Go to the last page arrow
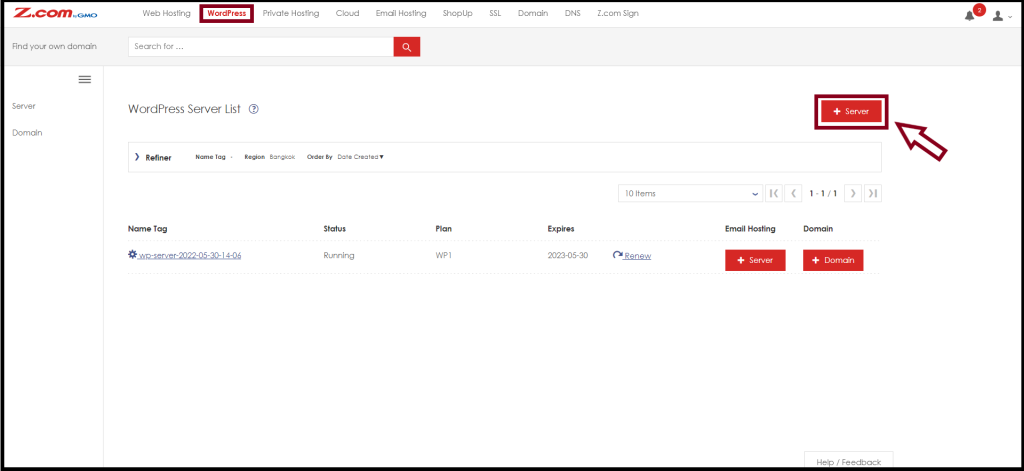Image resolution: width=1024 pixels, height=471 pixels. point(872,193)
